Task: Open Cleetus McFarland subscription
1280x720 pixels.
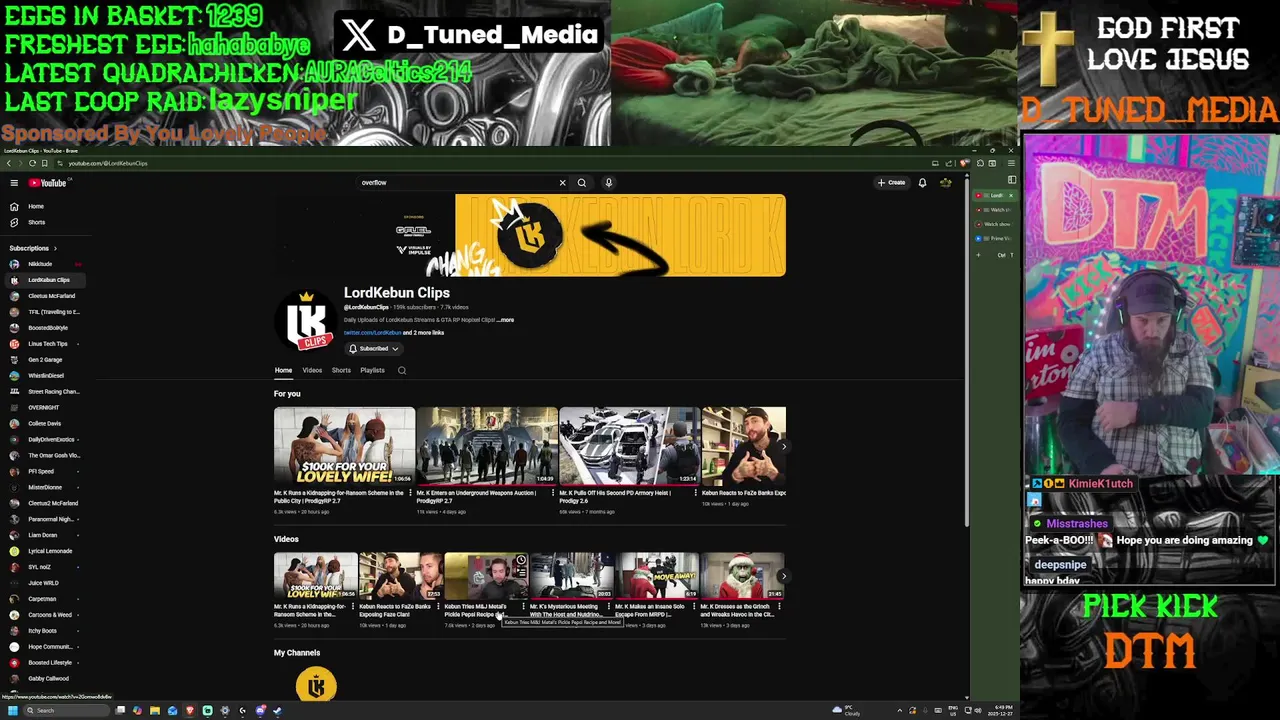Action: [45, 296]
